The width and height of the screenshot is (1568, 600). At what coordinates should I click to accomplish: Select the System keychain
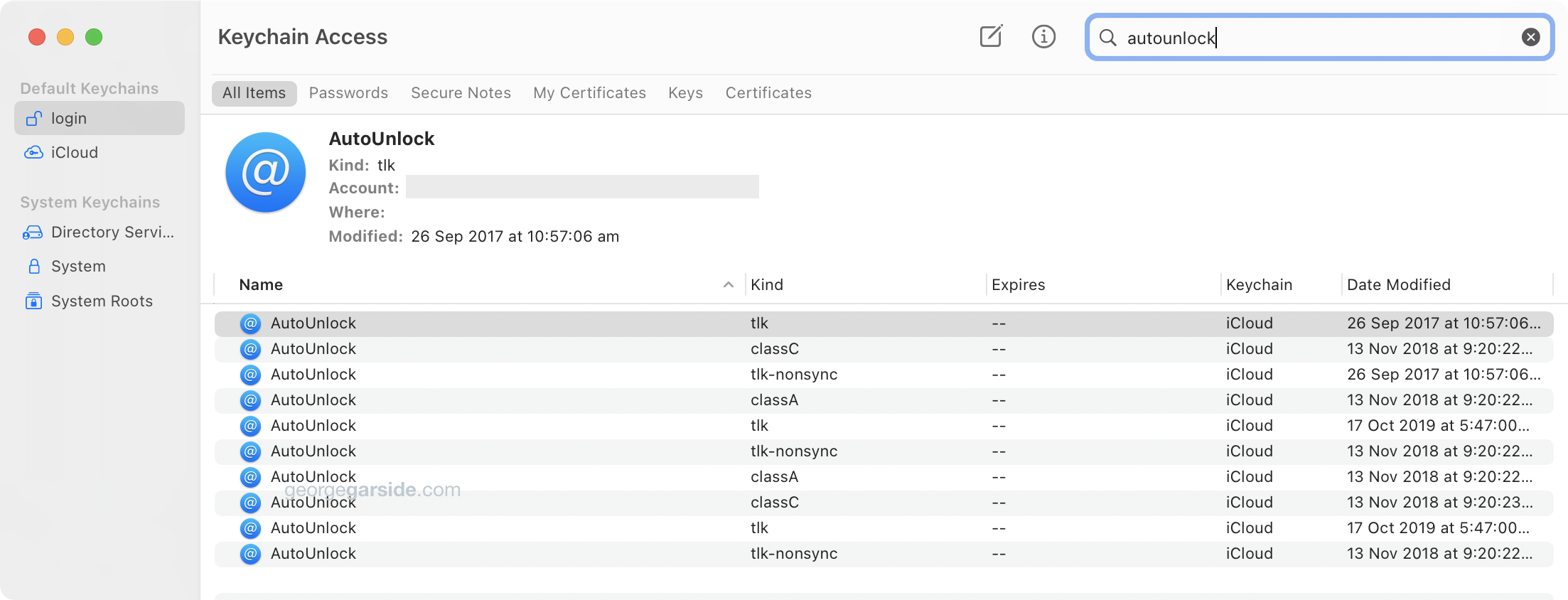pos(100,266)
